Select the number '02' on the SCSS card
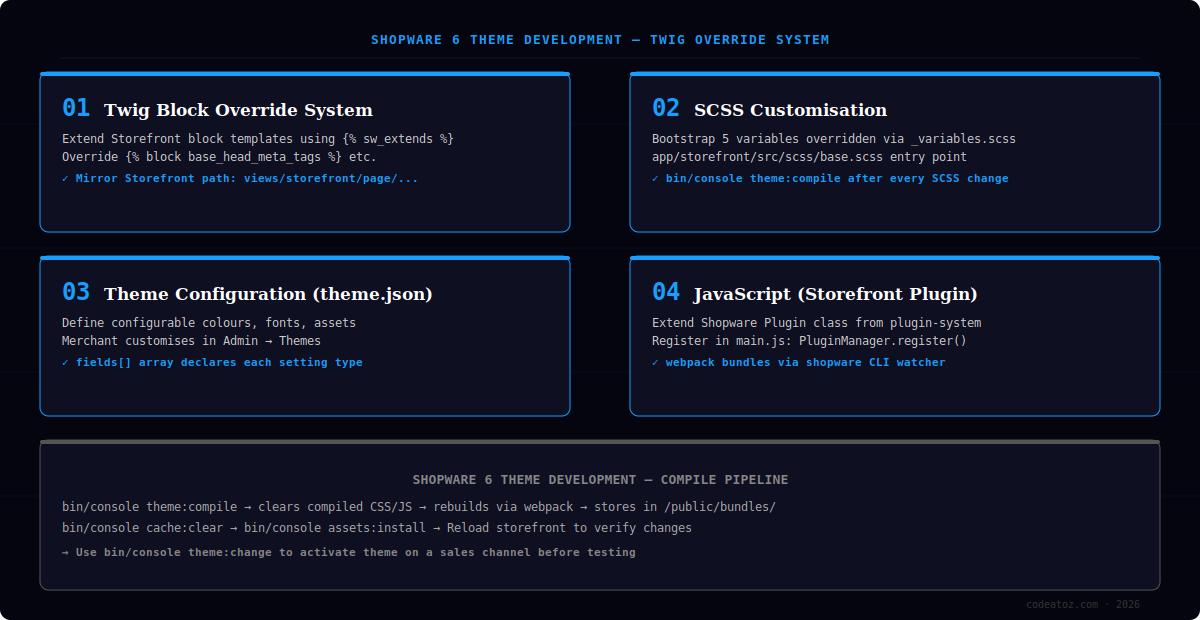Screen dimensions: 1200x620 pyautogui.click(x=666, y=108)
